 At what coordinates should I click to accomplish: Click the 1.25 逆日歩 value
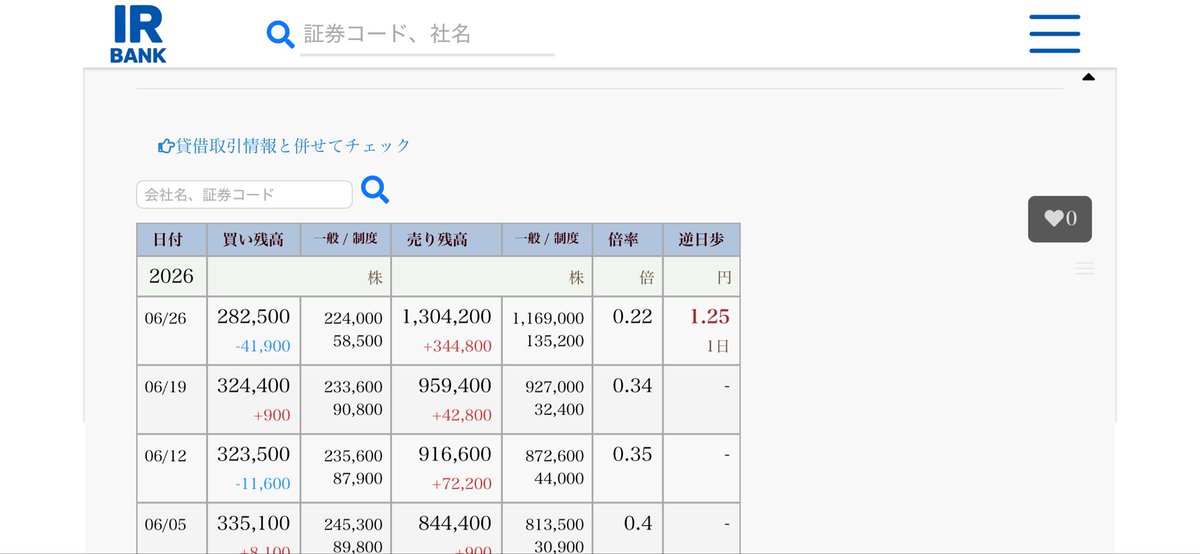pyautogui.click(x=709, y=317)
